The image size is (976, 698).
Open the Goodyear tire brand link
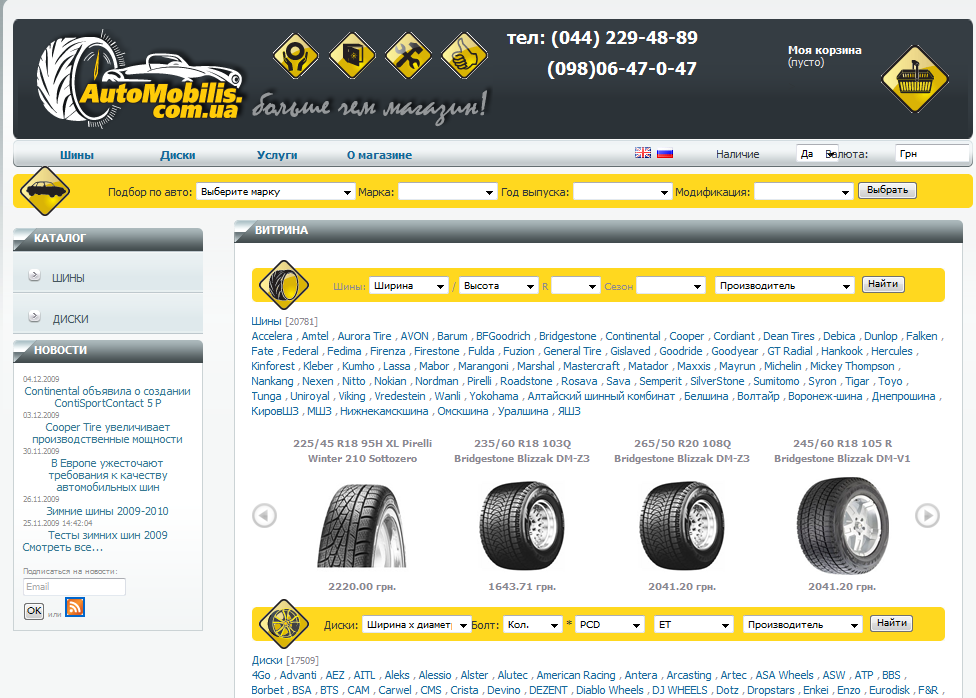[x=734, y=351]
